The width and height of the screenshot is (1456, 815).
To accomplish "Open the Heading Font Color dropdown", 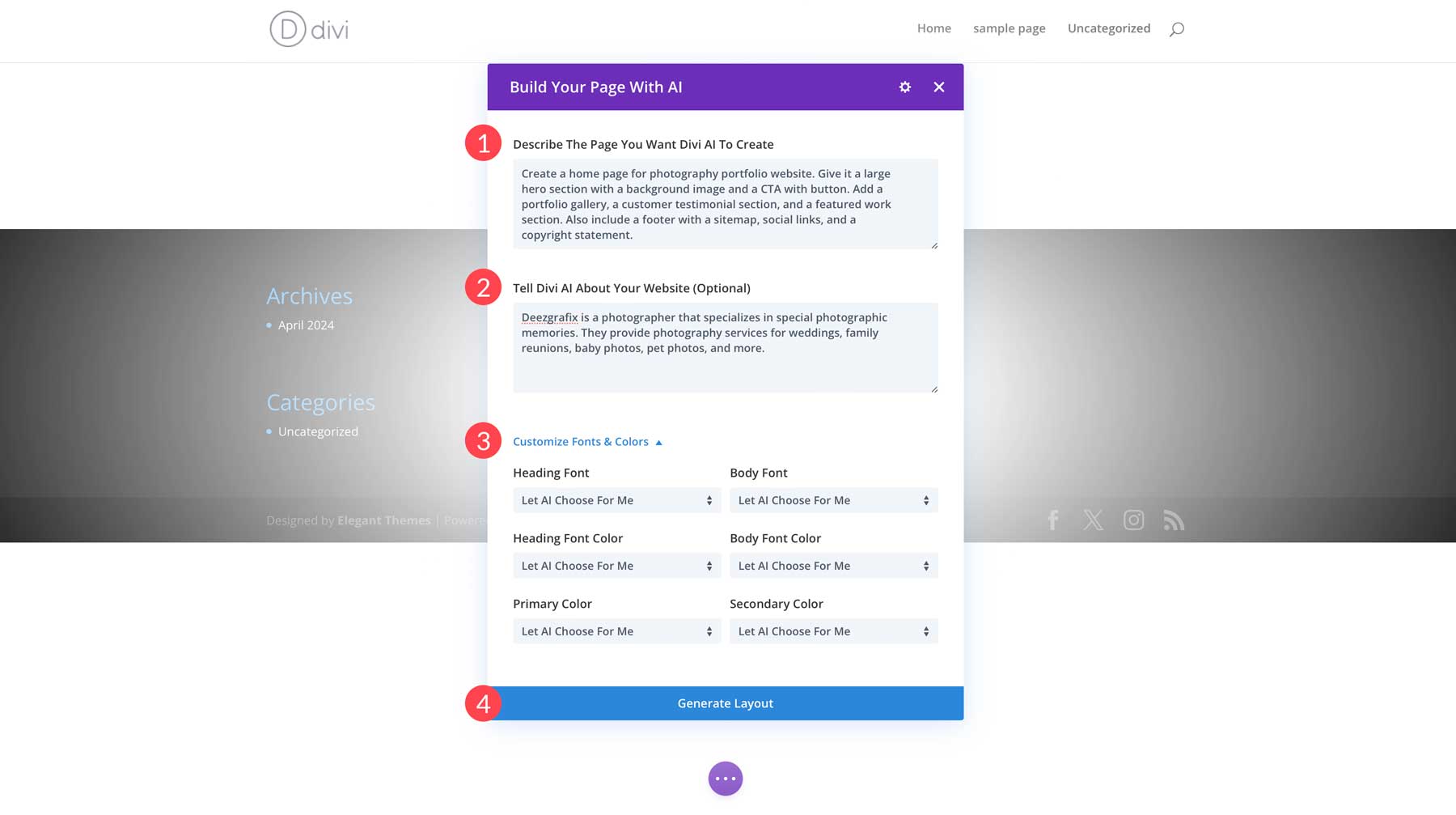I will point(616,565).
